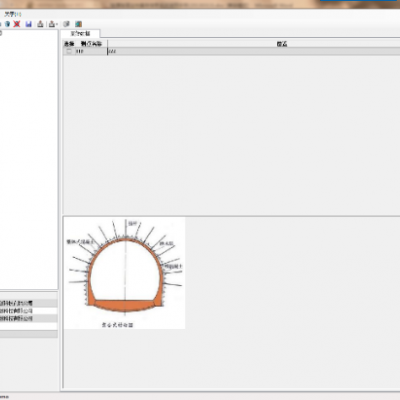
Task: Click the red X delete icon
Action: [x=17, y=24]
